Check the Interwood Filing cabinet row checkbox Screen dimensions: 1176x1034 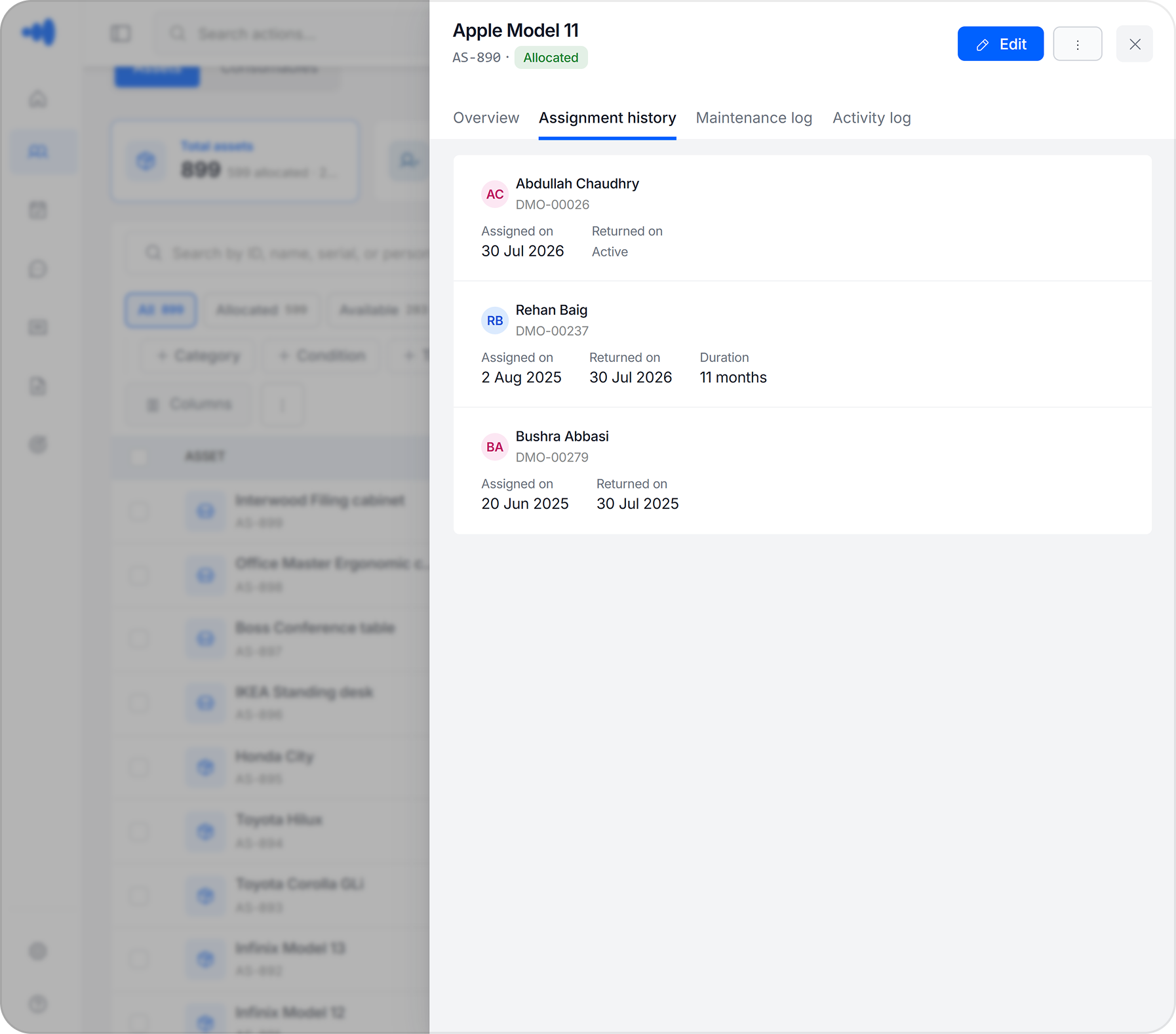[x=138, y=511]
